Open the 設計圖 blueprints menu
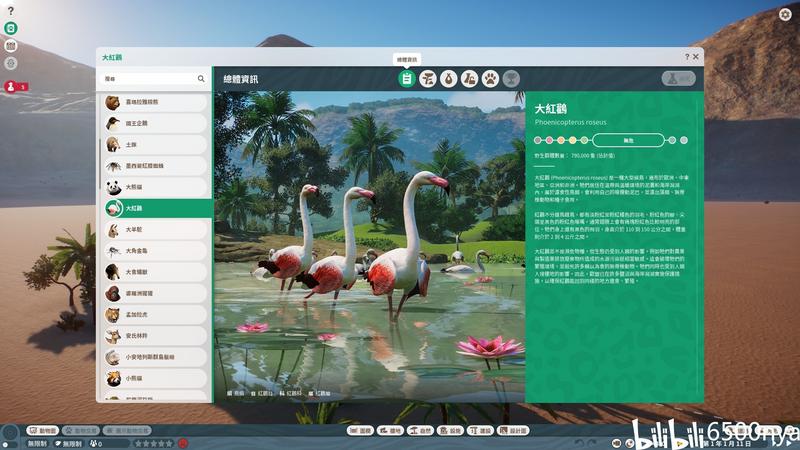The image size is (800, 450). (x=513, y=431)
